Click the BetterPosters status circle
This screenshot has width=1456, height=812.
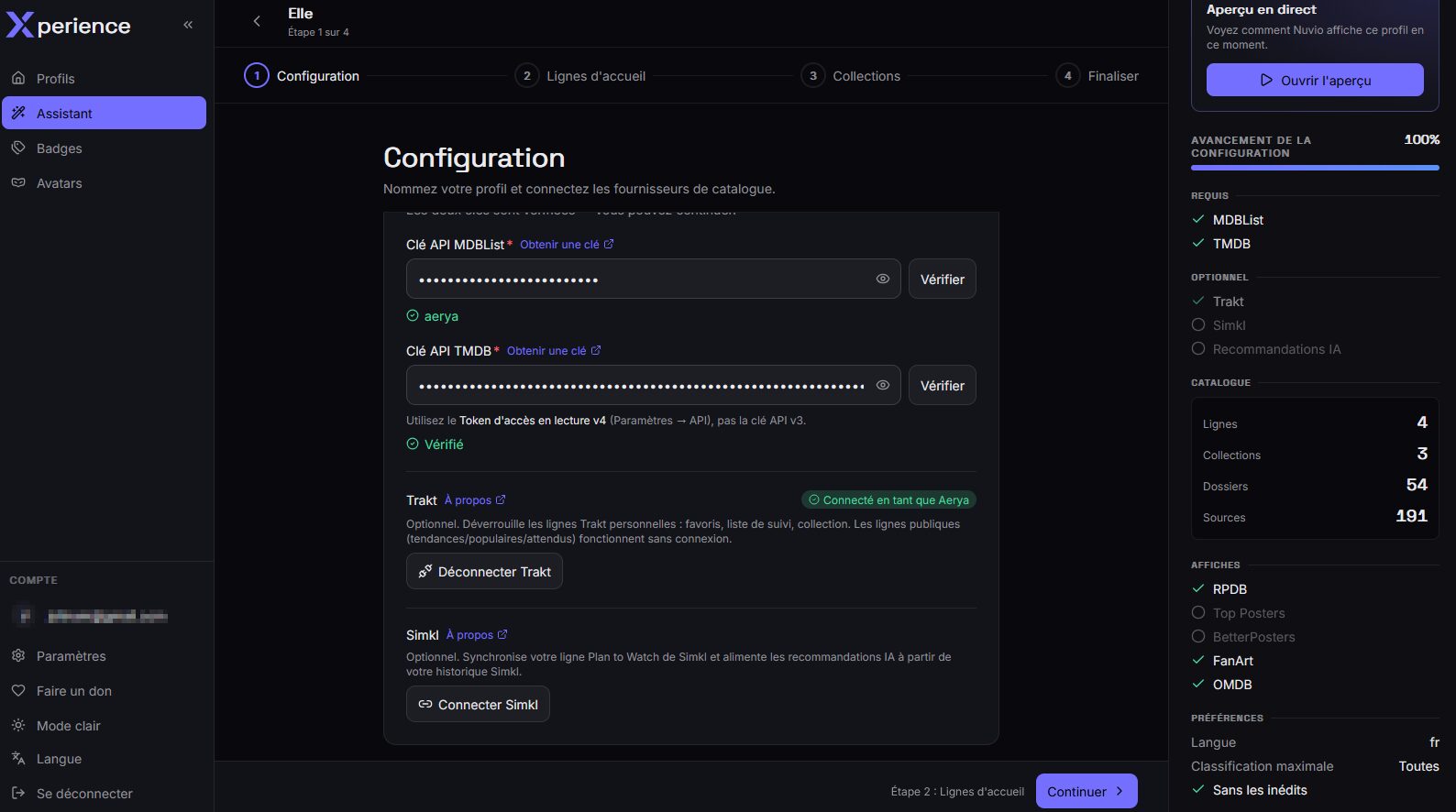(1198, 636)
